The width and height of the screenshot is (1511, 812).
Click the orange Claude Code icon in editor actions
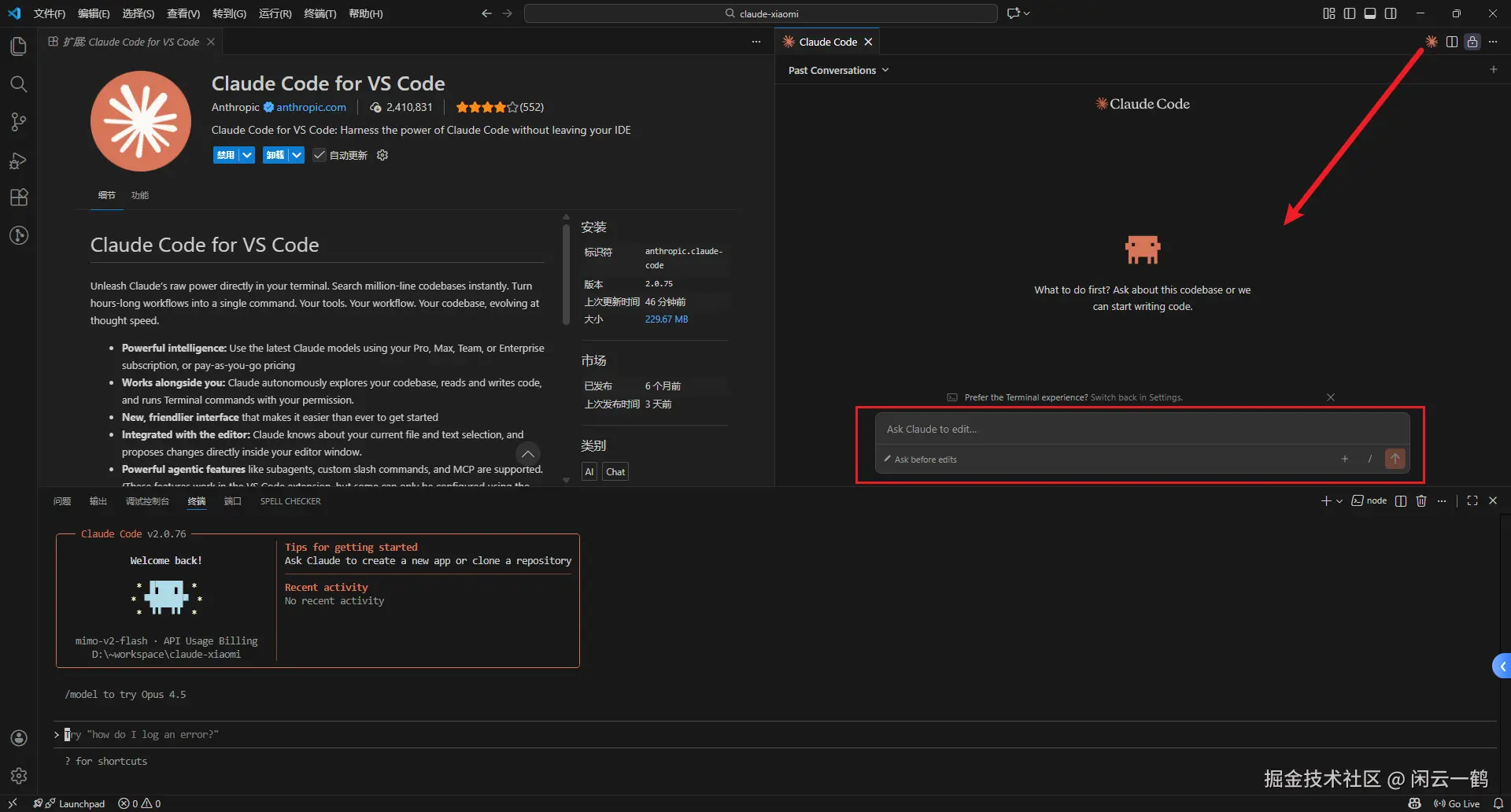pyautogui.click(x=1432, y=42)
